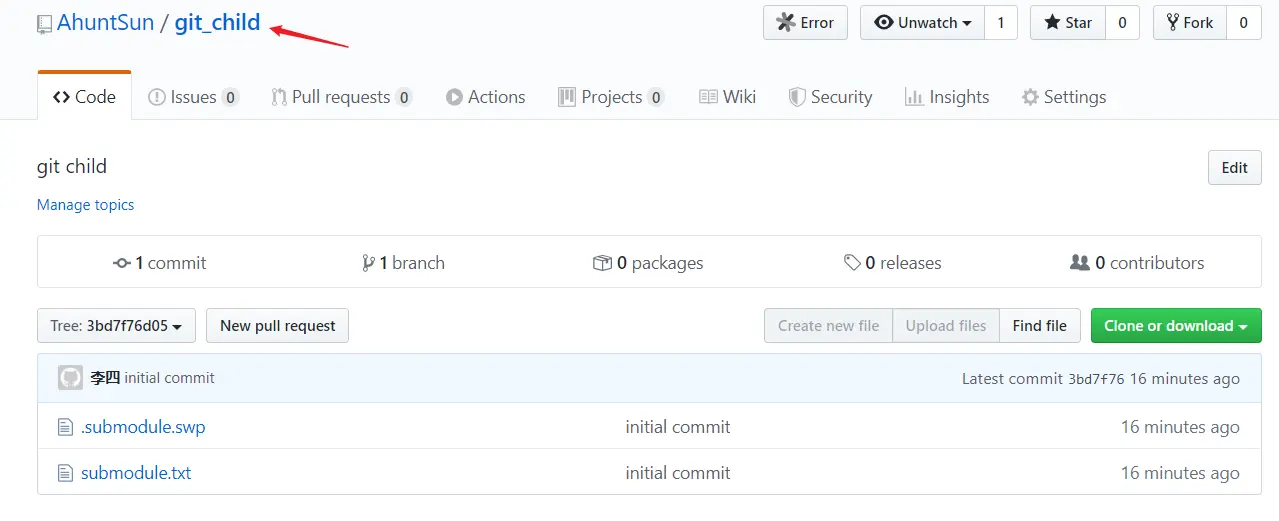
Task: Open the Unwatch notifications dropdown
Action: point(923,23)
